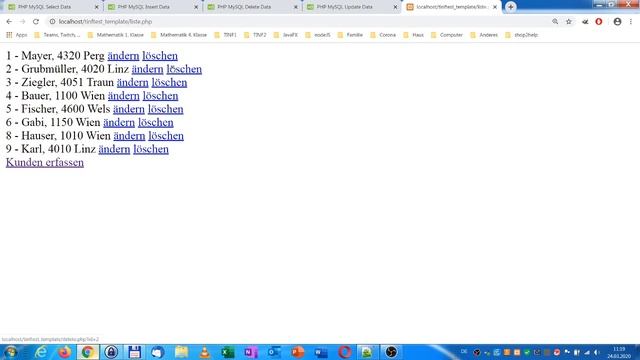Close the PHP MySQL Select Data tab
640x360 pixels.
[x=97, y=7]
